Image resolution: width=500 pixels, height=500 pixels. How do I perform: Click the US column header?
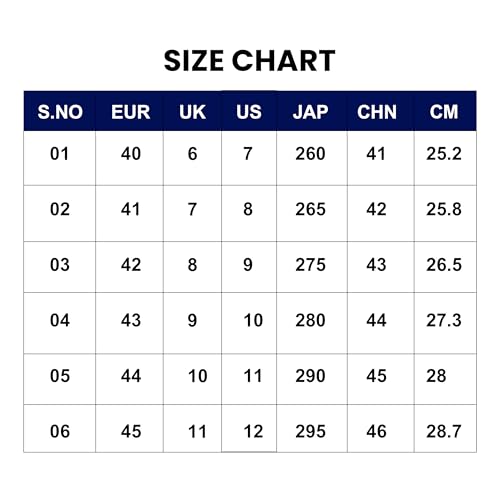[x=249, y=112]
